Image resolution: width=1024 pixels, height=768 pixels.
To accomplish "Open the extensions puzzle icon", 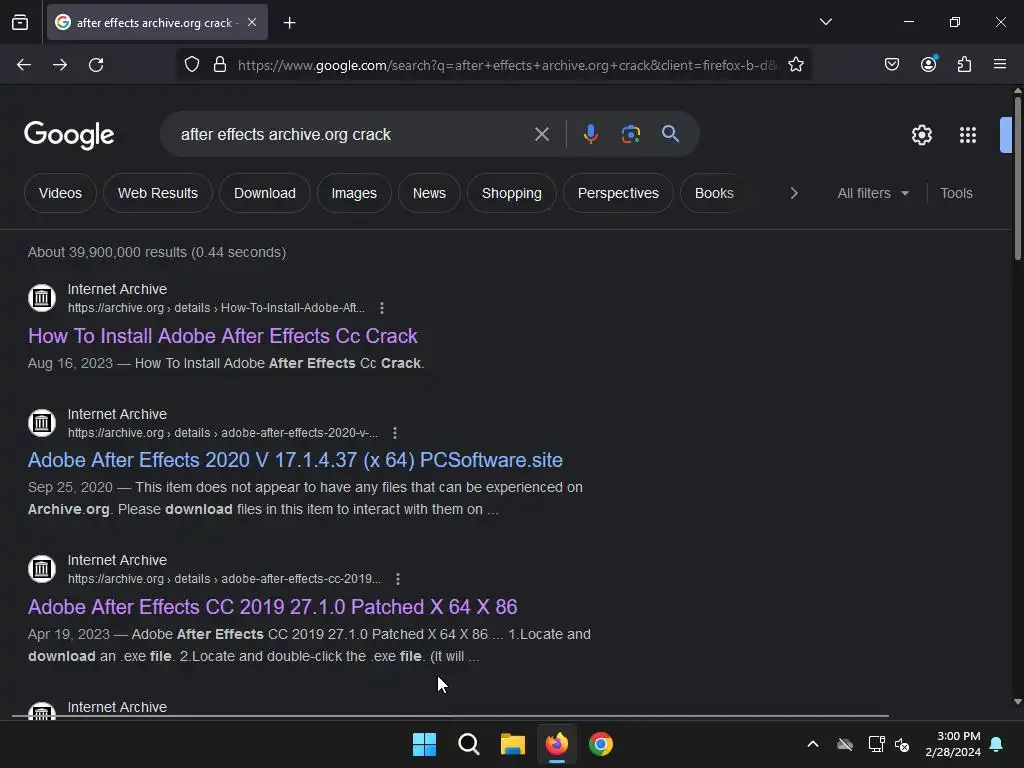I will (x=964, y=65).
